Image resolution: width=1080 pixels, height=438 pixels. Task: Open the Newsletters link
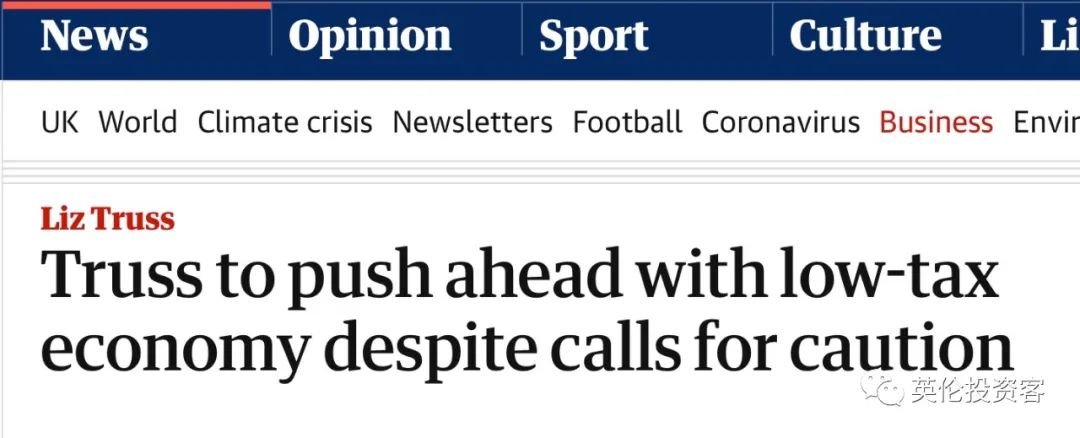[x=472, y=122]
